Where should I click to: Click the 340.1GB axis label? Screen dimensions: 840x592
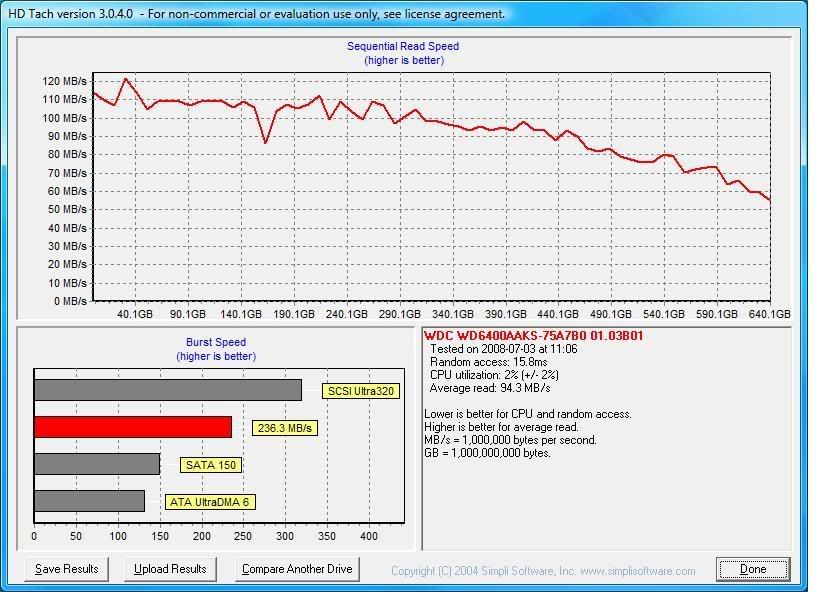point(453,314)
